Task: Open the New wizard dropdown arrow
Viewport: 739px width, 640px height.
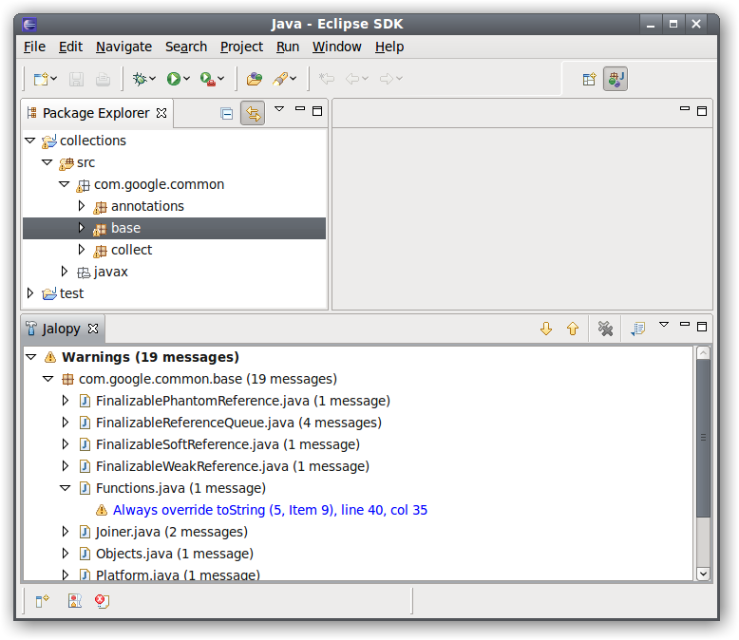Action: pos(54,79)
